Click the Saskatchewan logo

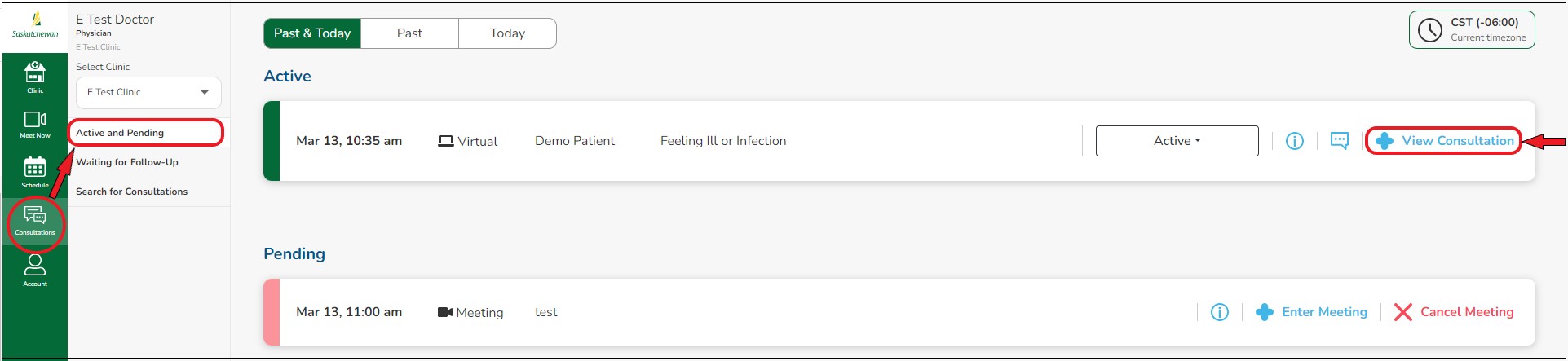pos(35,25)
